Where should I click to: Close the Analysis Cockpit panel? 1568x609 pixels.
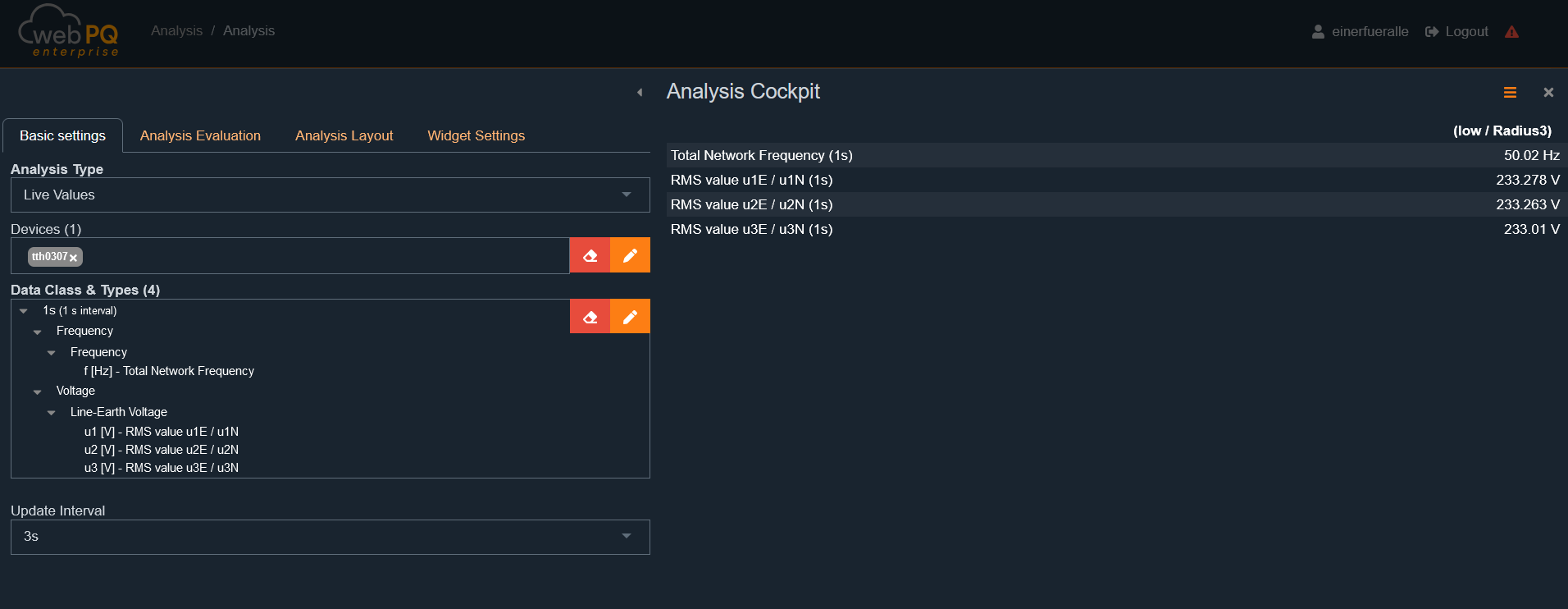coord(1548,93)
